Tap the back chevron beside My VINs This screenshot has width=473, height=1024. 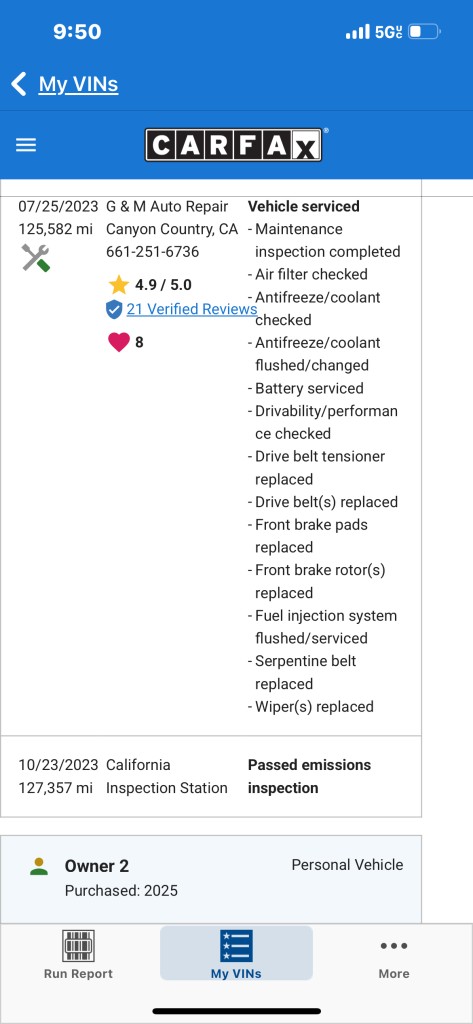click(x=19, y=84)
